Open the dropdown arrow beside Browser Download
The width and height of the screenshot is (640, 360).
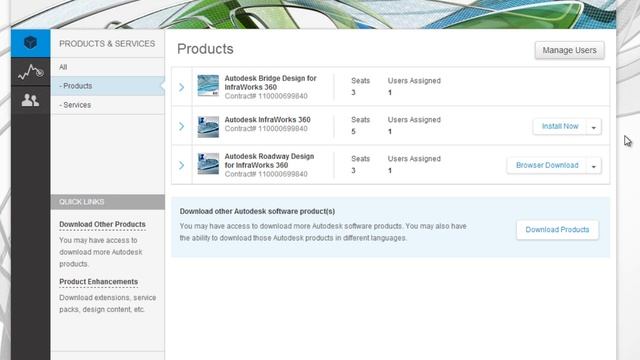pos(594,166)
